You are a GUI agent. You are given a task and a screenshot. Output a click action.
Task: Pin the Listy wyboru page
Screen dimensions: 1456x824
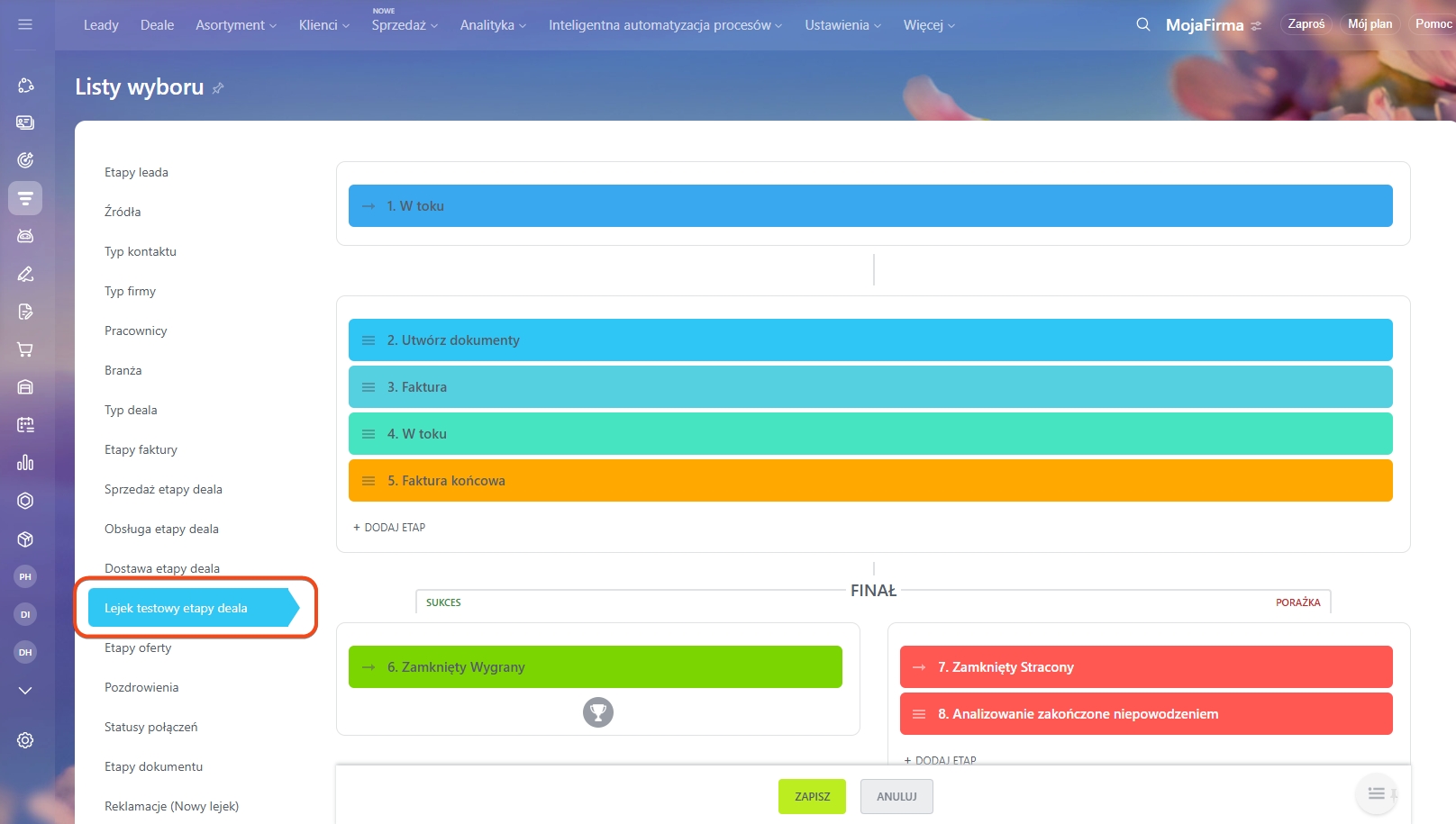pos(218,88)
